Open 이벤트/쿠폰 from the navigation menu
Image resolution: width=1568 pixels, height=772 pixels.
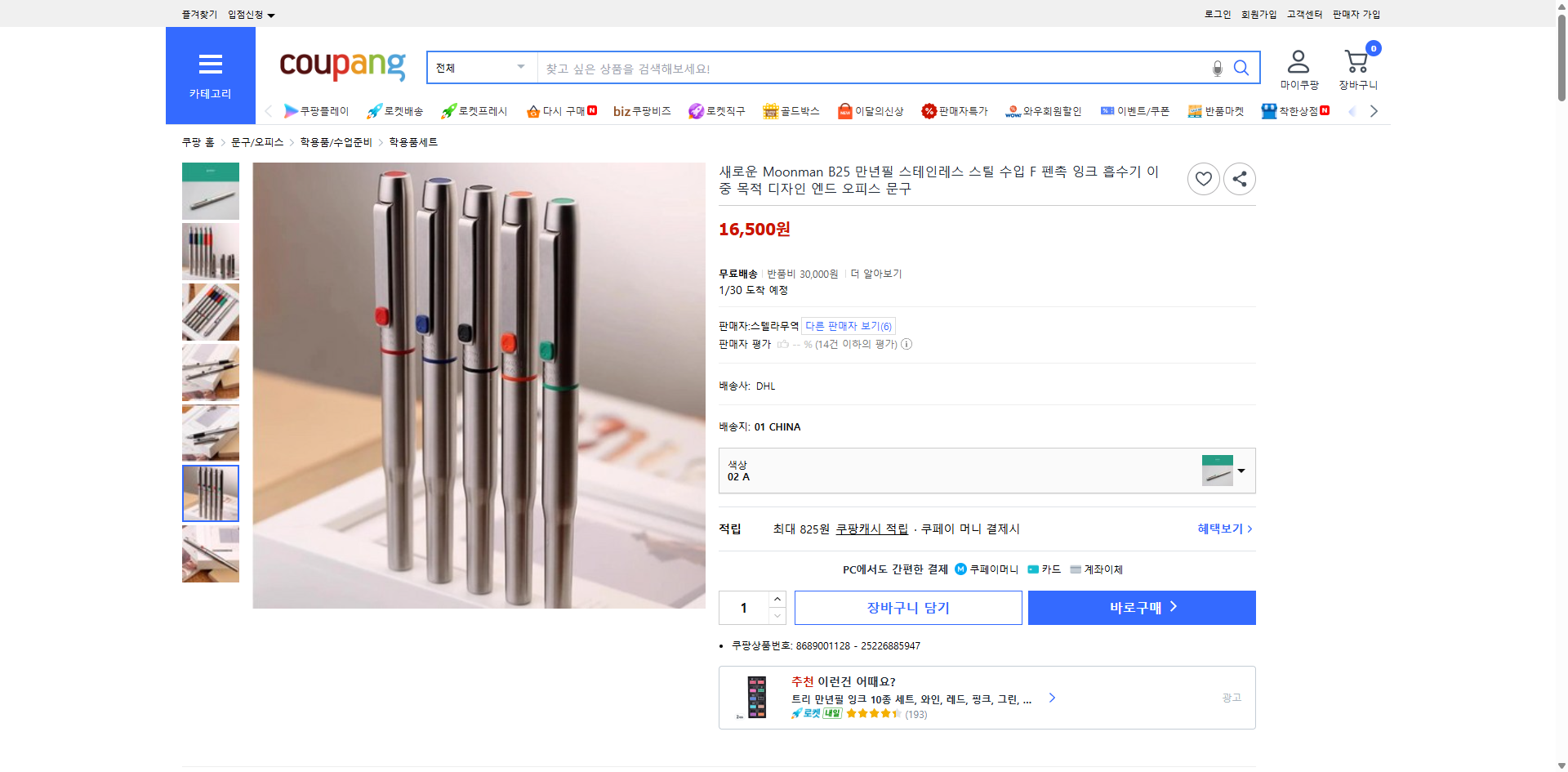point(1135,111)
